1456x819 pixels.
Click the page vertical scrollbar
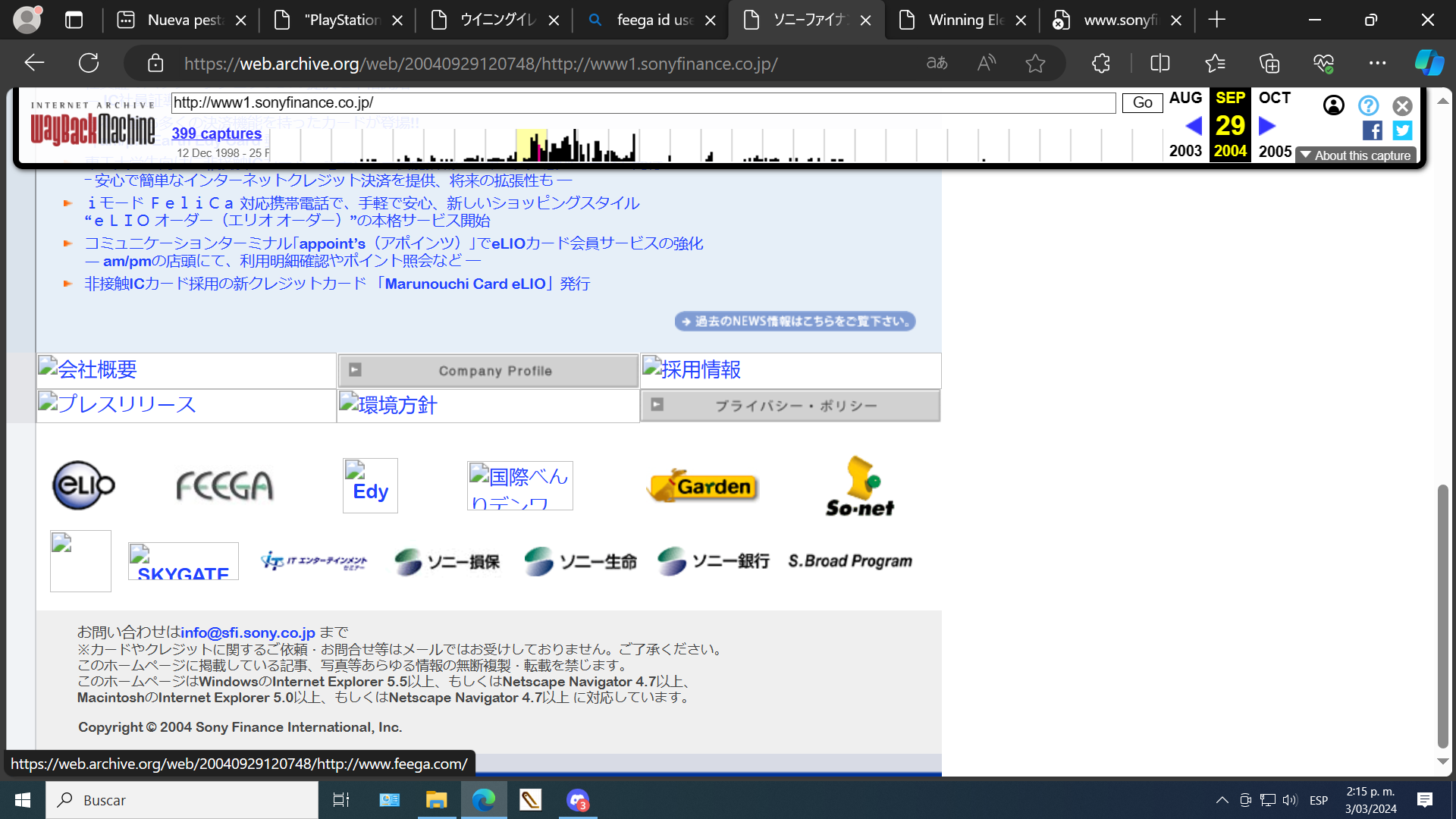point(1442,616)
